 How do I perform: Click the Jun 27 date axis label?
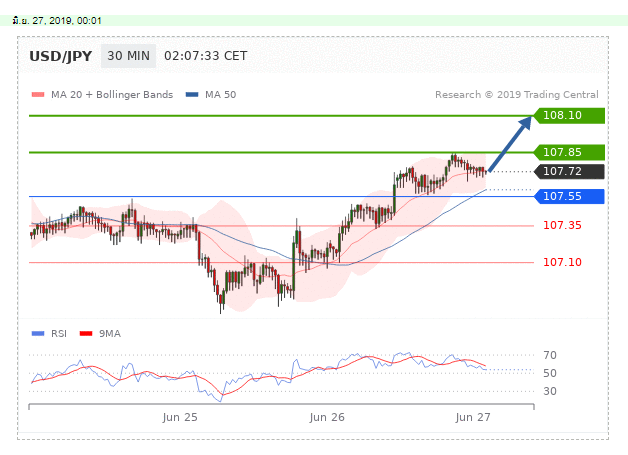[473, 417]
